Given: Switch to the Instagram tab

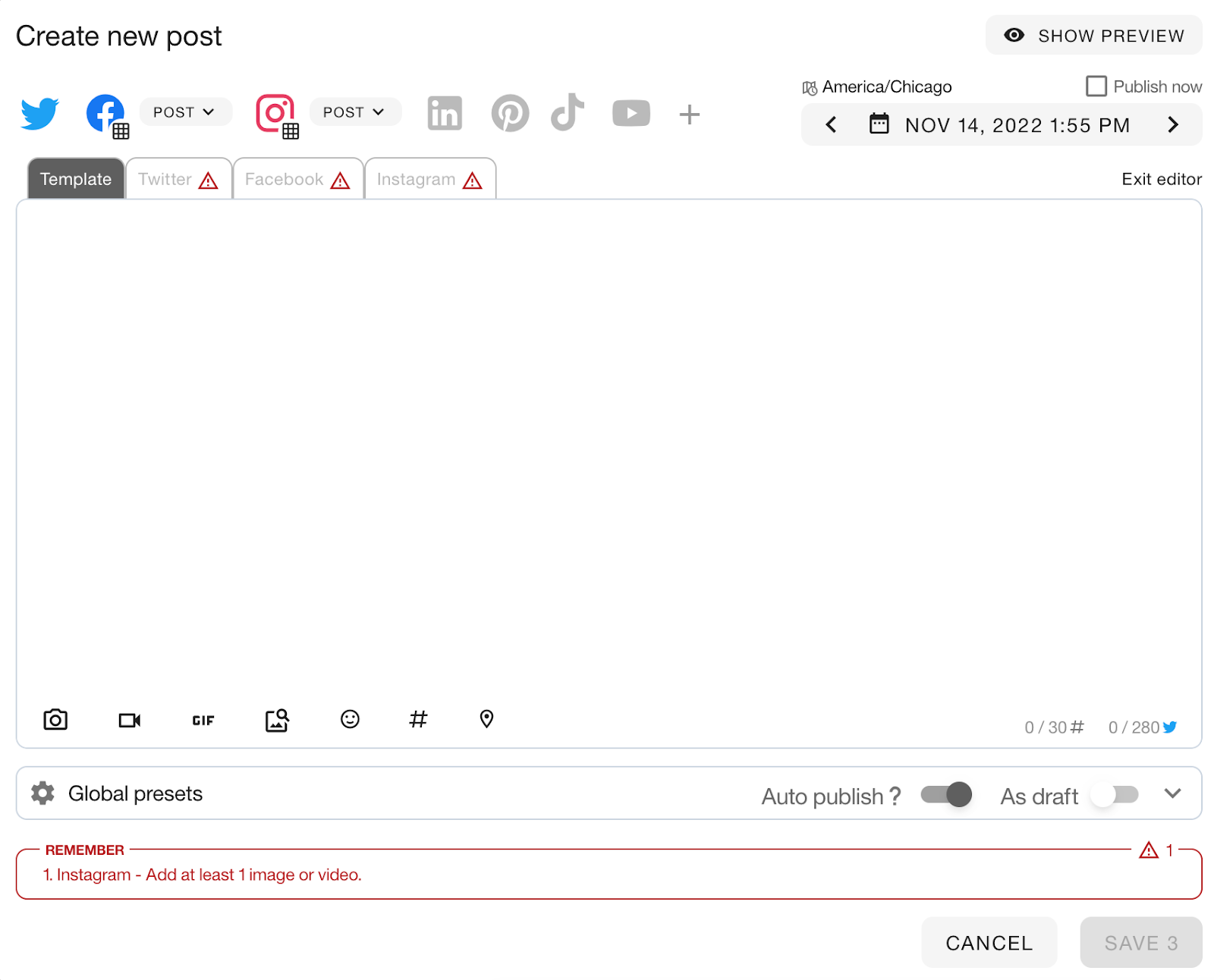Looking at the screenshot, I should pos(429,180).
